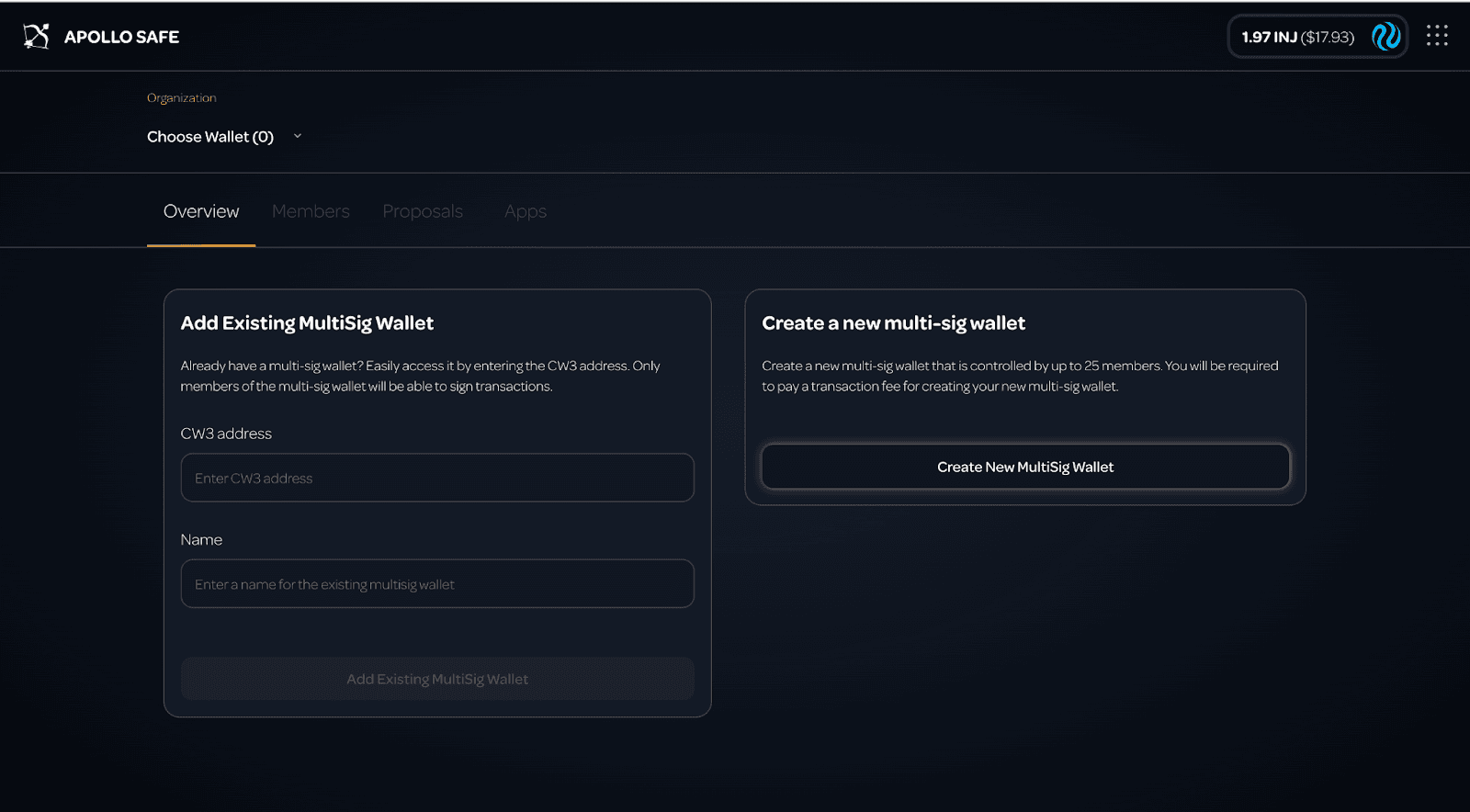Click the CW3 address field label

(x=226, y=434)
